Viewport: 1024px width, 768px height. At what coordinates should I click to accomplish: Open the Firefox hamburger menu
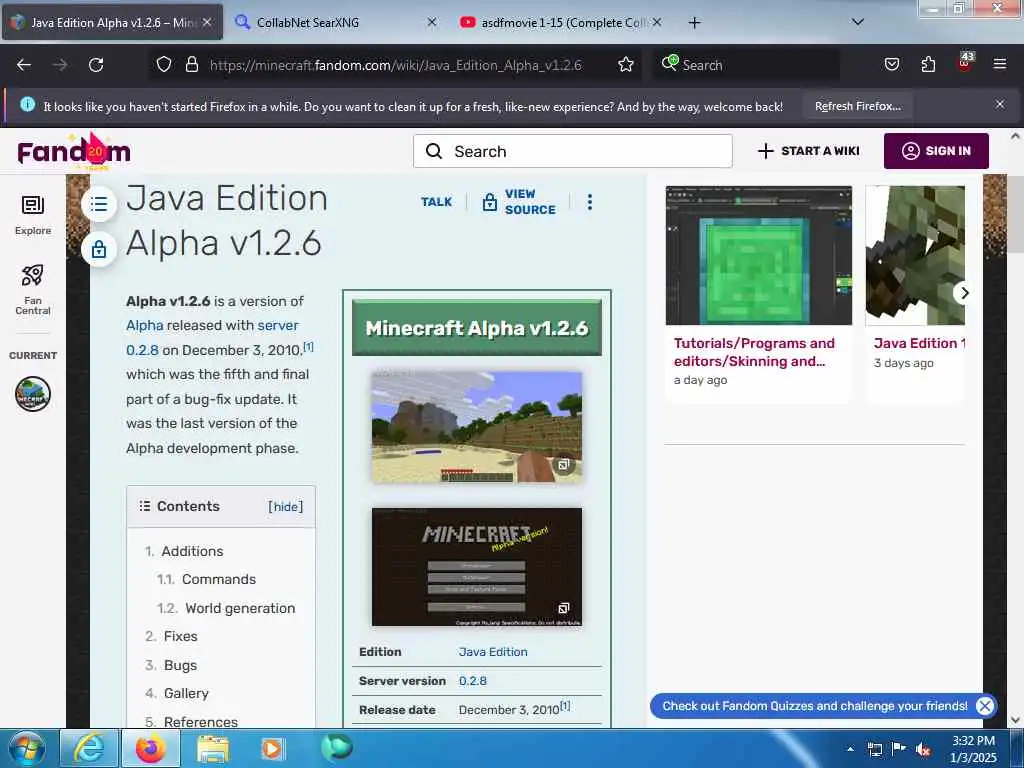tap(1000, 64)
